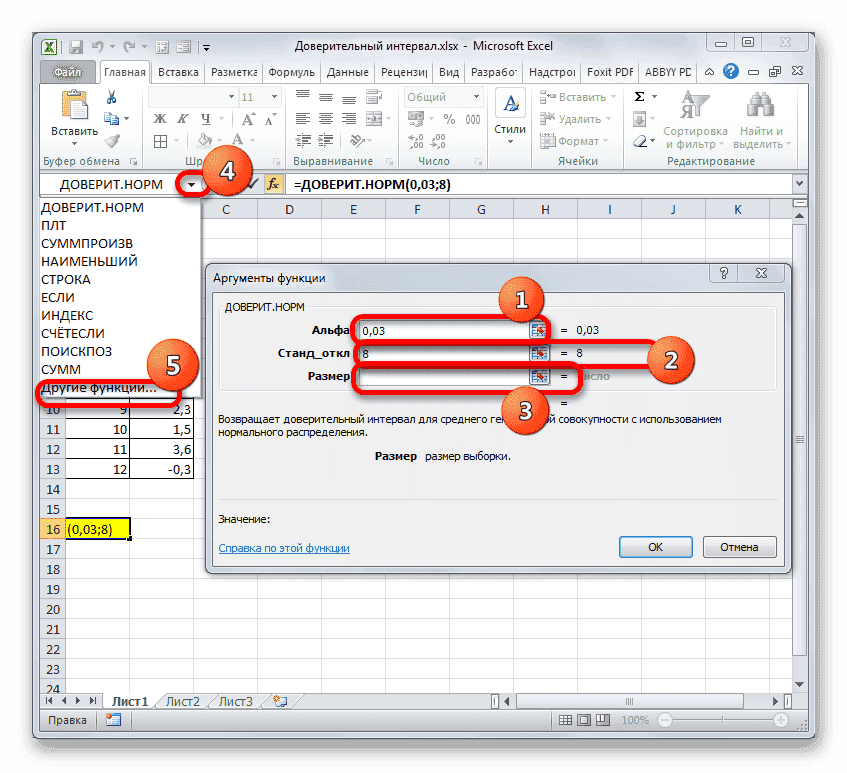
Task: Click the Insert Function fx icon
Action: (x=273, y=184)
